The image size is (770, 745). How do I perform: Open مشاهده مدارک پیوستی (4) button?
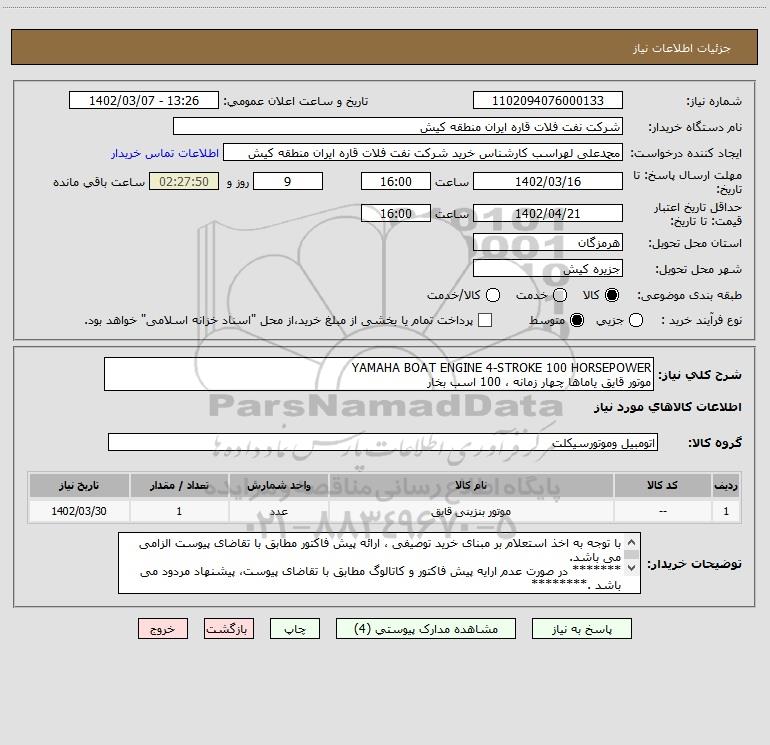[x=426, y=629]
